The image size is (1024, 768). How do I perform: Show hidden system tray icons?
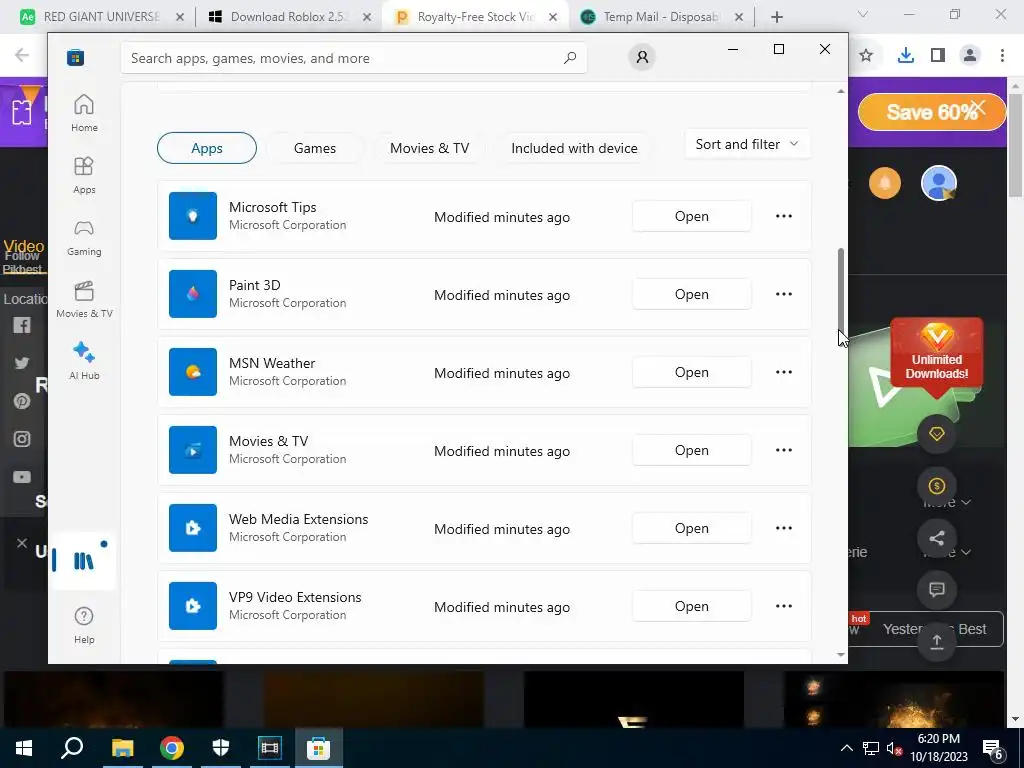pos(846,748)
